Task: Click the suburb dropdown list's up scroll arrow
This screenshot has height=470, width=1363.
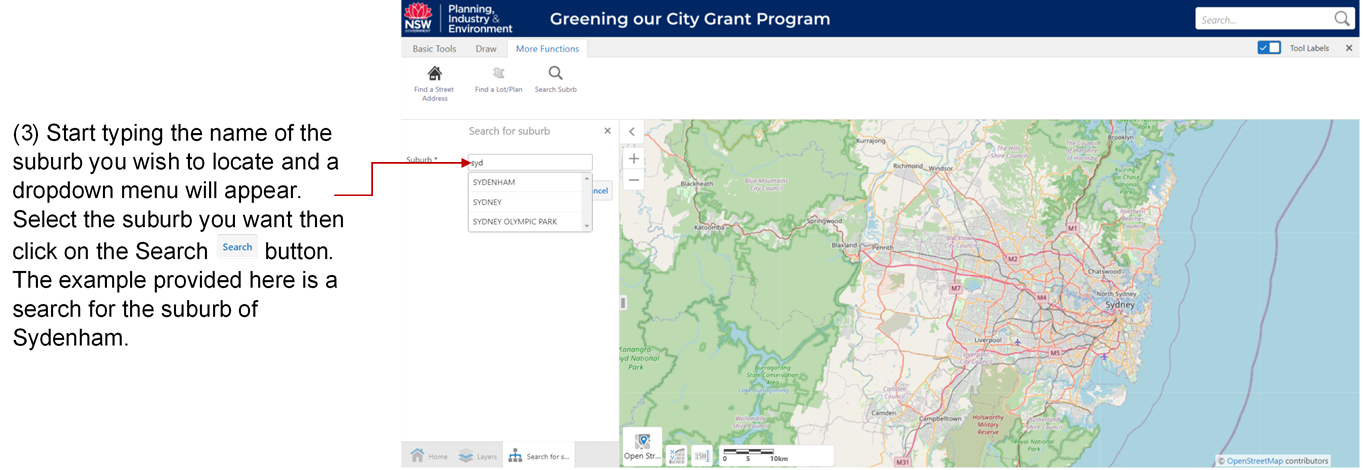Action: click(588, 177)
